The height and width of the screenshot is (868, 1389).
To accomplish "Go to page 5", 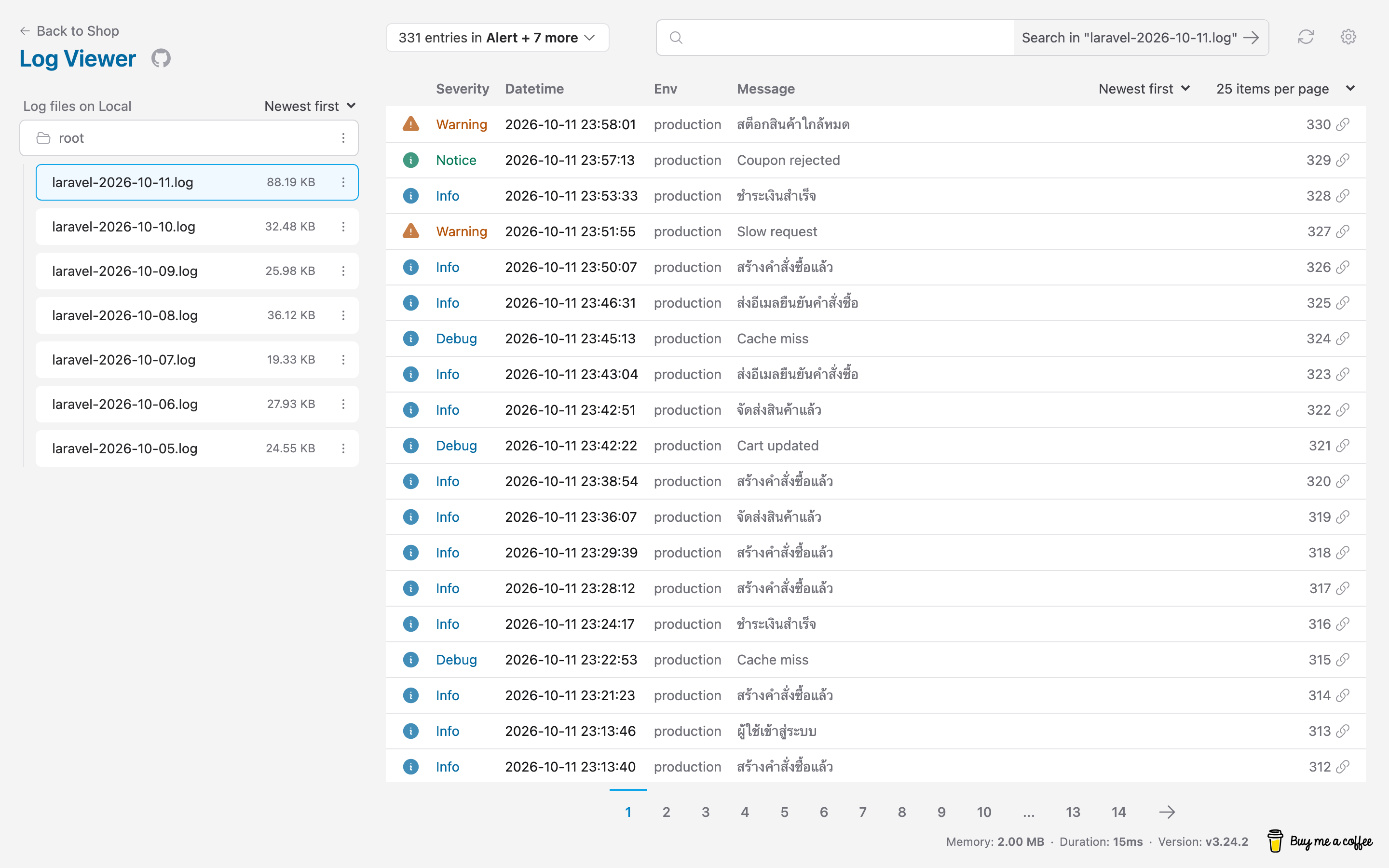I will pos(784,812).
